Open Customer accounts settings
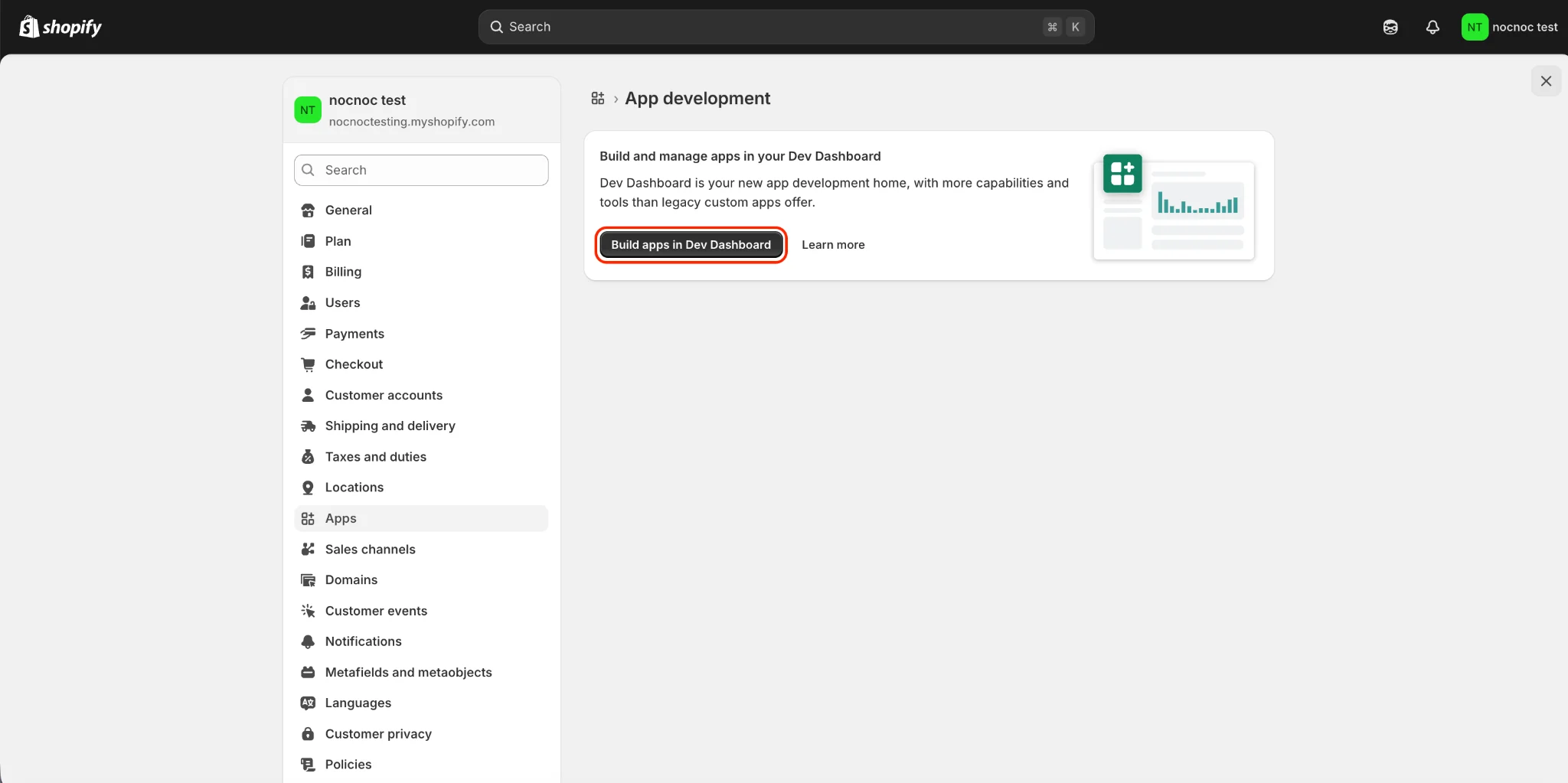 point(421,395)
